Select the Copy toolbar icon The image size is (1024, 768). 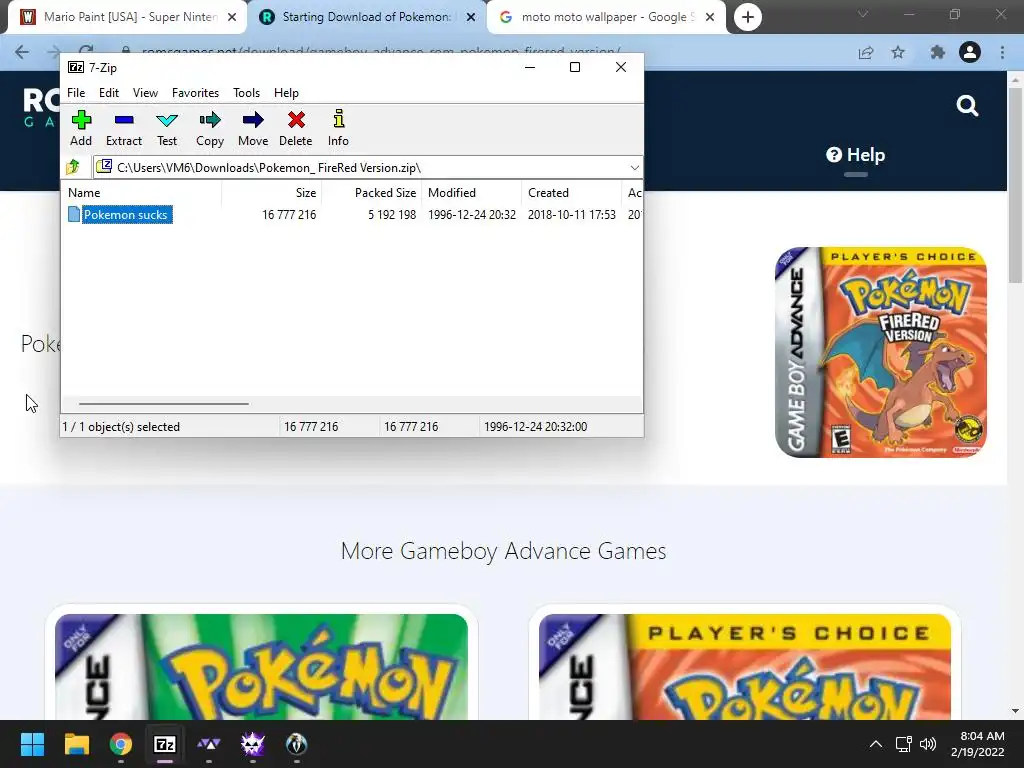click(210, 128)
